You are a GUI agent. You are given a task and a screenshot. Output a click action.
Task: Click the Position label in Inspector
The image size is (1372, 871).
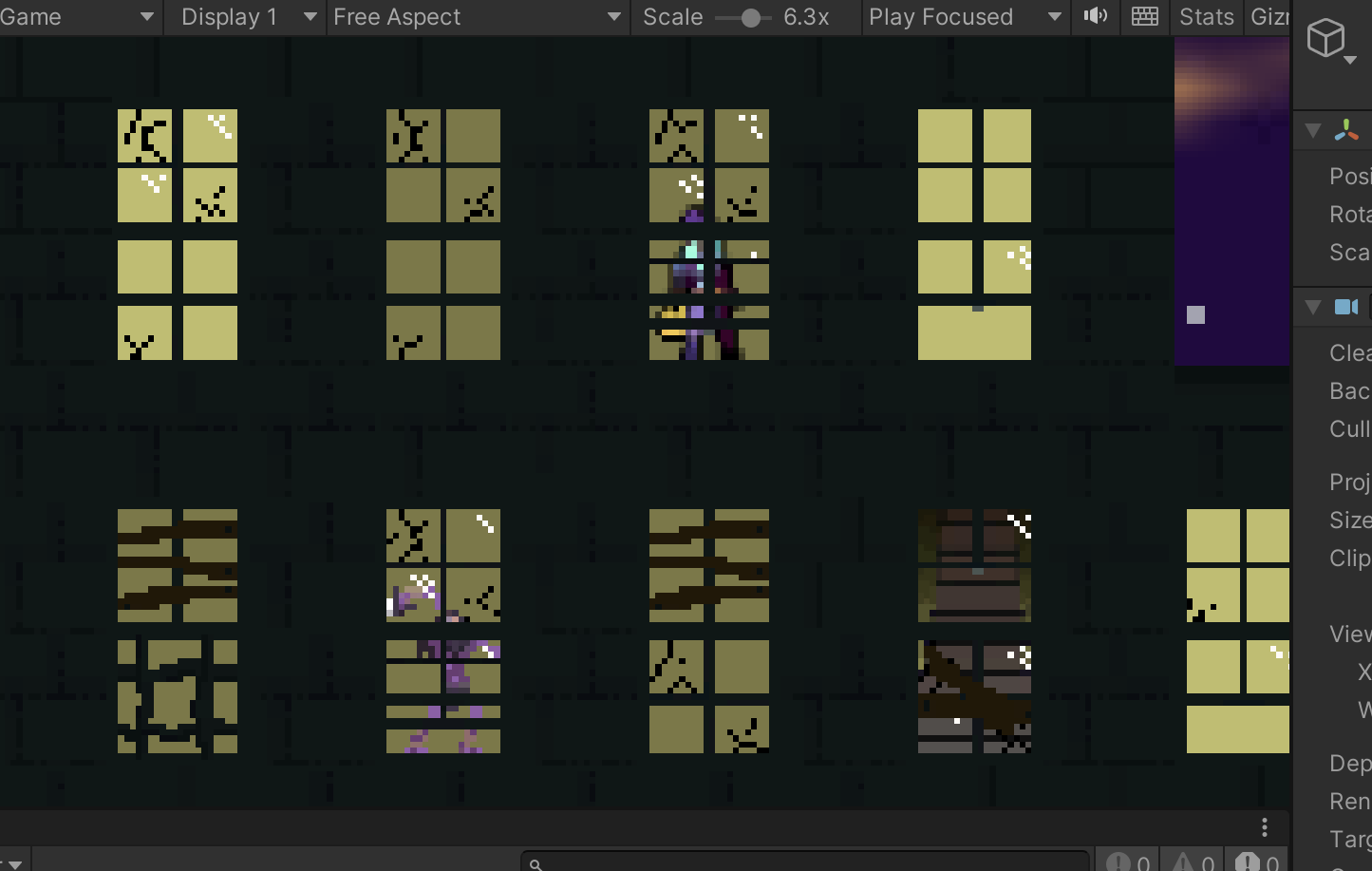tap(1350, 176)
